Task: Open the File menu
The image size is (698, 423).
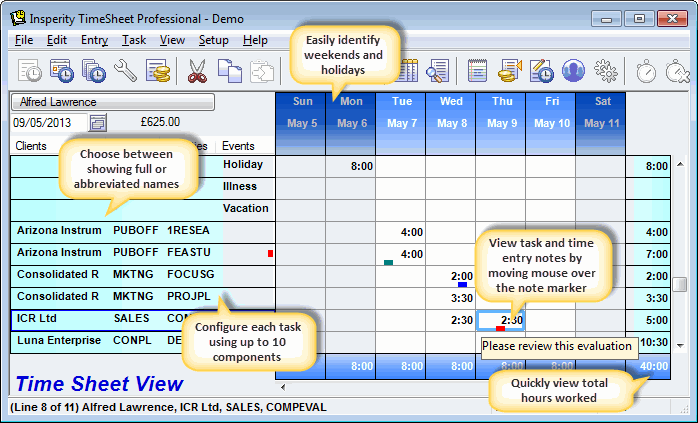Action: coord(24,40)
